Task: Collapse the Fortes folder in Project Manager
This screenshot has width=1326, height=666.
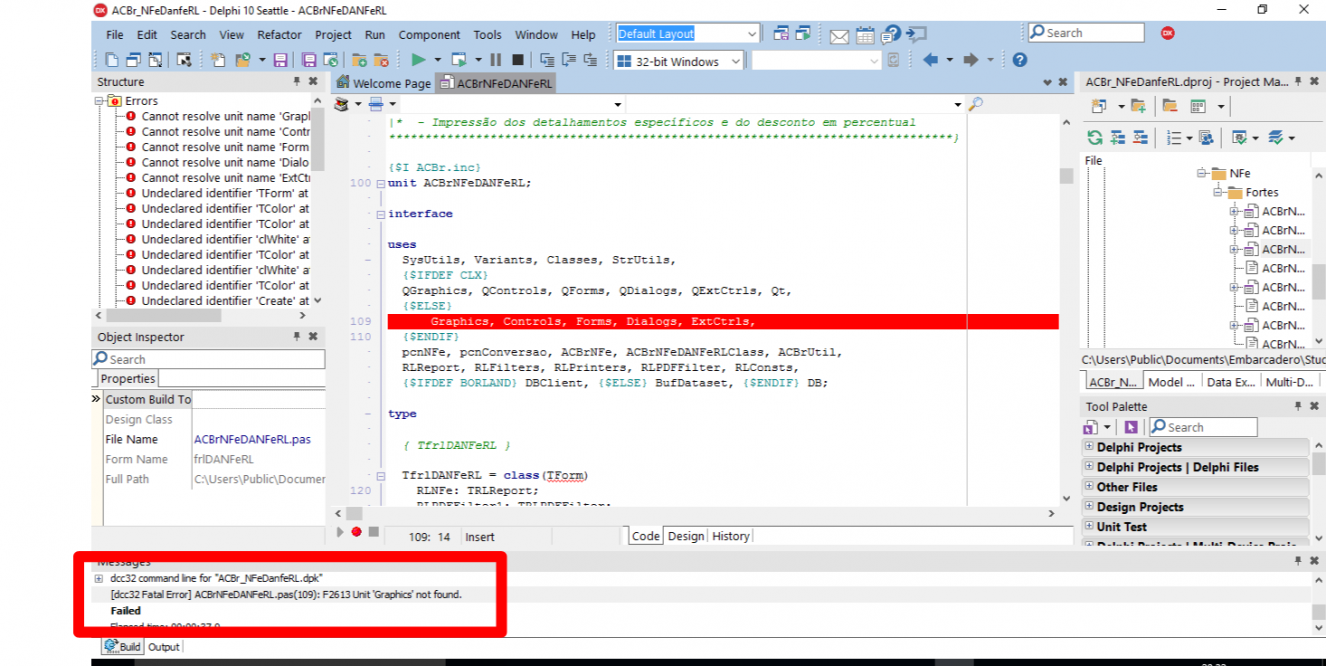Action: 1218,192
